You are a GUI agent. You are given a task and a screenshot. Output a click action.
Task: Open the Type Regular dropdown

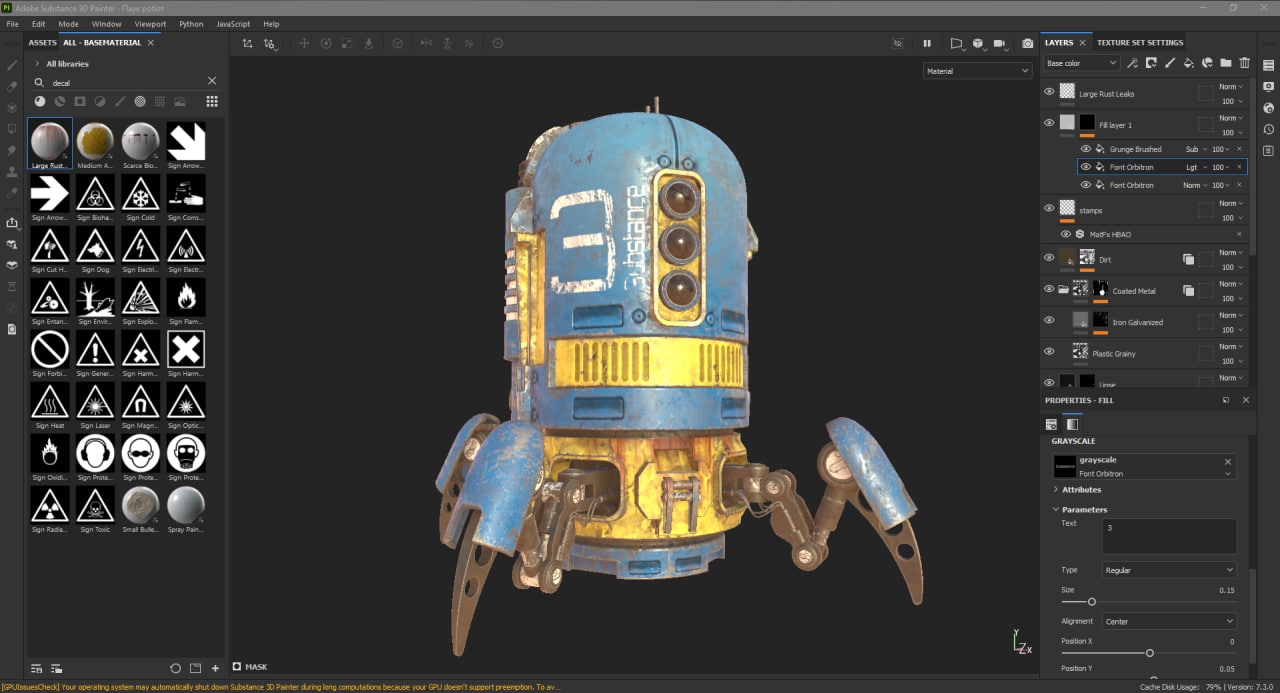[x=1169, y=570]
